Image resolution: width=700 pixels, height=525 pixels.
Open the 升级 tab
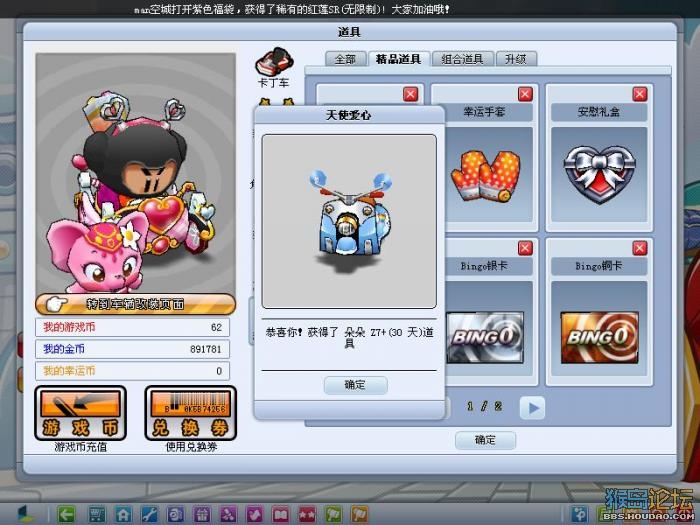516,59
